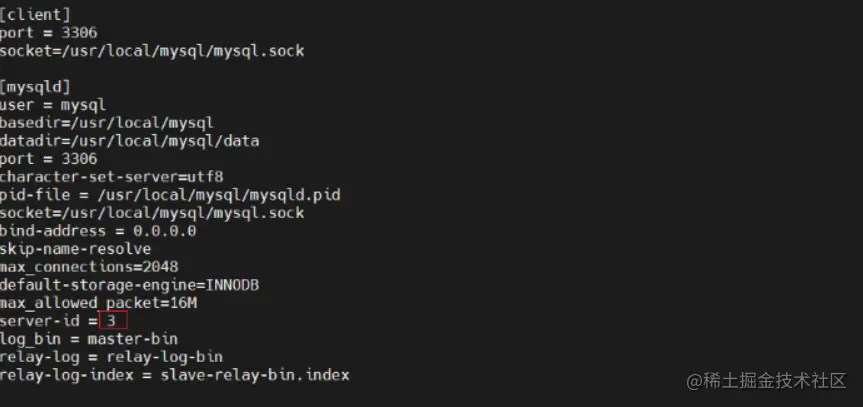863x407 pixels.
Task: Click the max_allowed_packet=16M line
Action: pyautogui.click(x=98, y=303)
